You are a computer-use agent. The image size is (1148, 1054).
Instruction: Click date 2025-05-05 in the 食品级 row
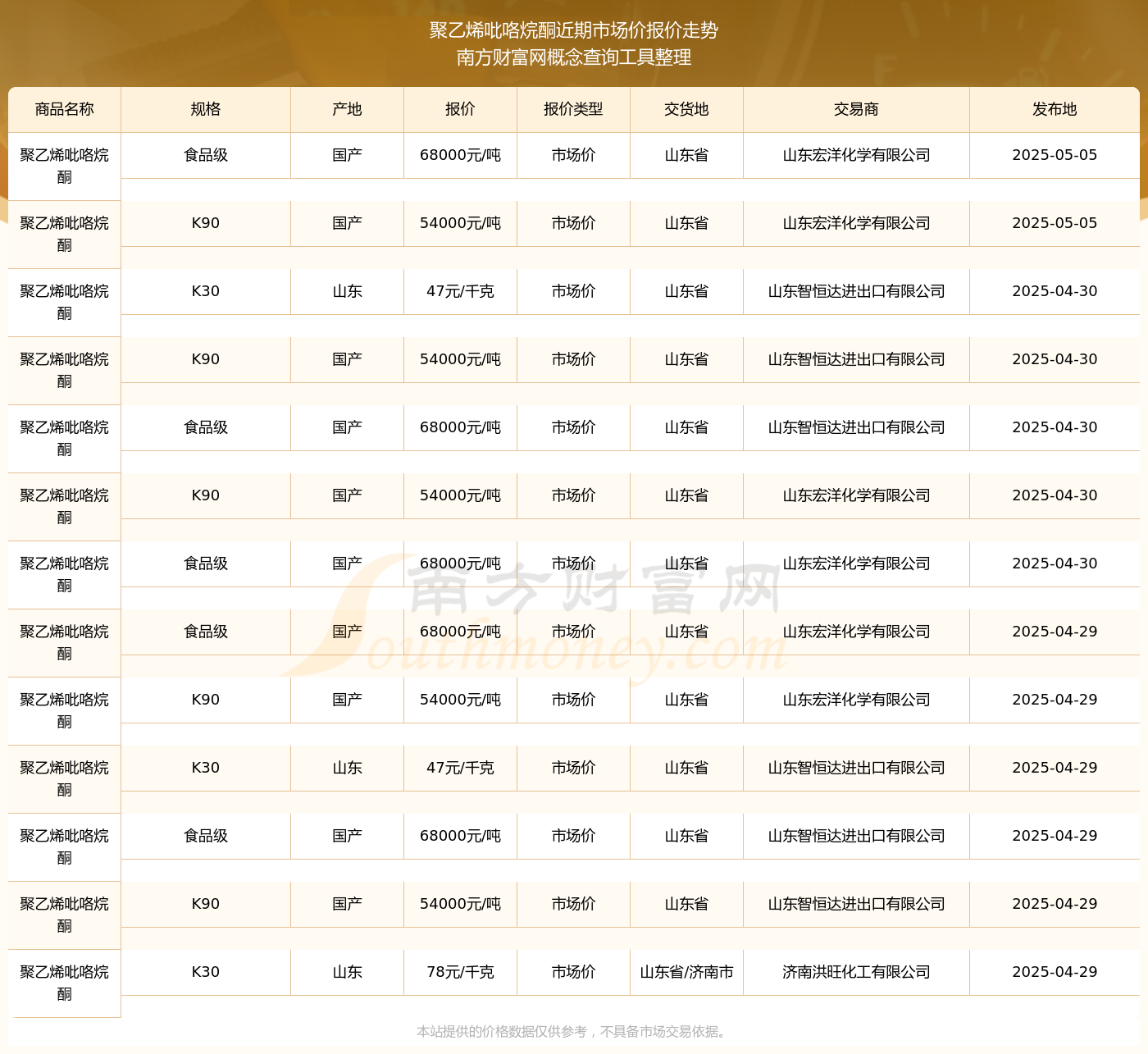tap(1055, 155)
